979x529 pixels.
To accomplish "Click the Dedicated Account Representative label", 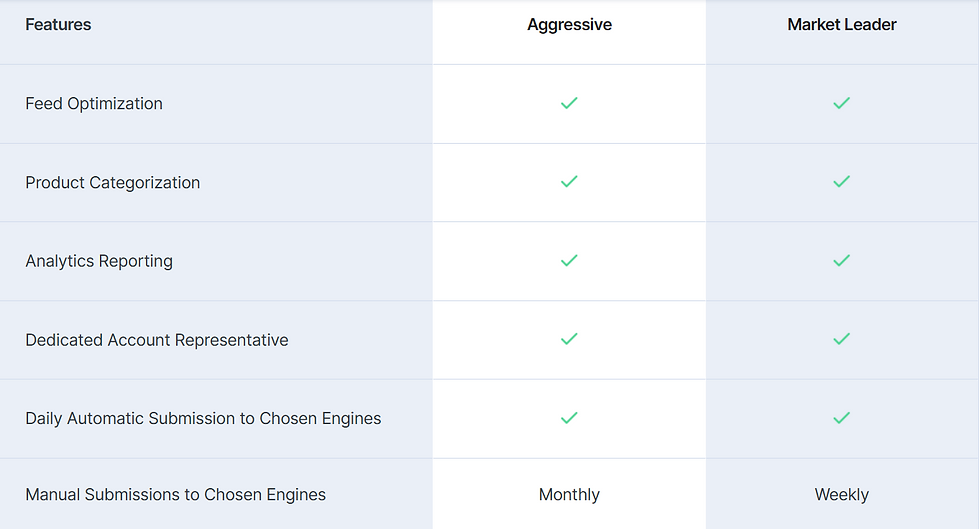I will (157, 340).
